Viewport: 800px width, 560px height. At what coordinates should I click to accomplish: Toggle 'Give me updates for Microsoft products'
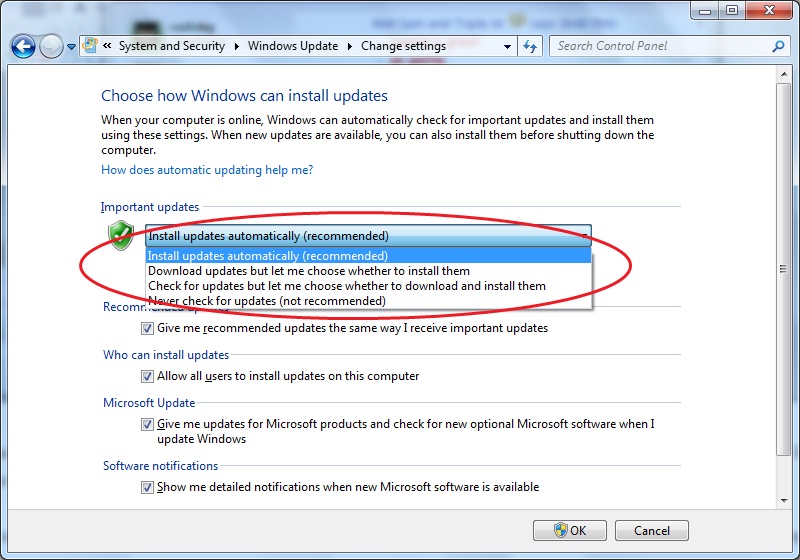[147, 424]
